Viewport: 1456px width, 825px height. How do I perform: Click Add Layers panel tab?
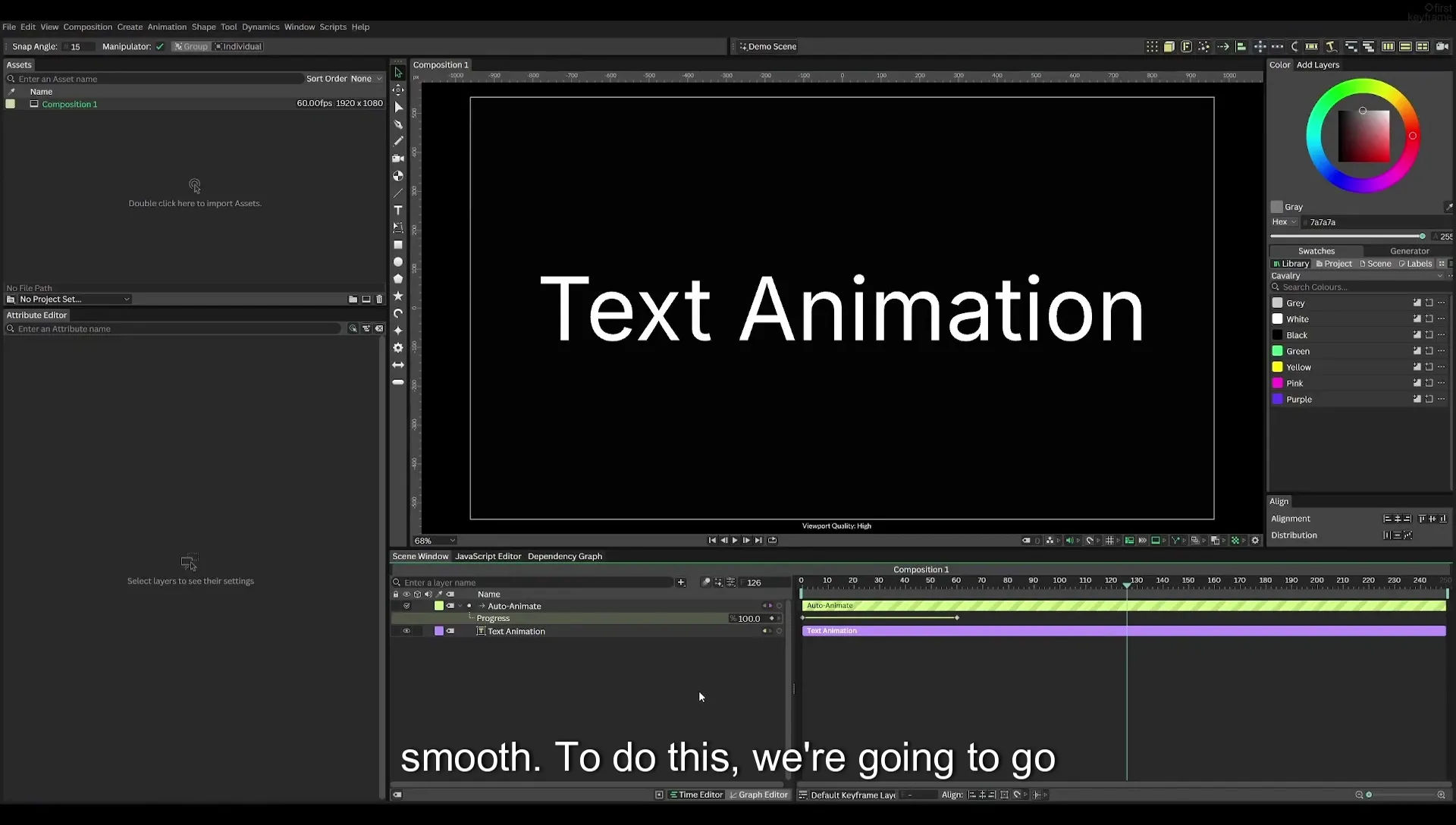1317,65
